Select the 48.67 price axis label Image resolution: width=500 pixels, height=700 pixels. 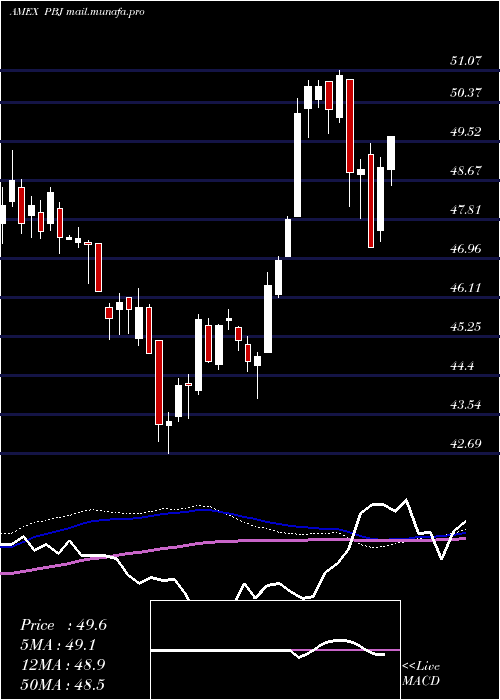466,171
